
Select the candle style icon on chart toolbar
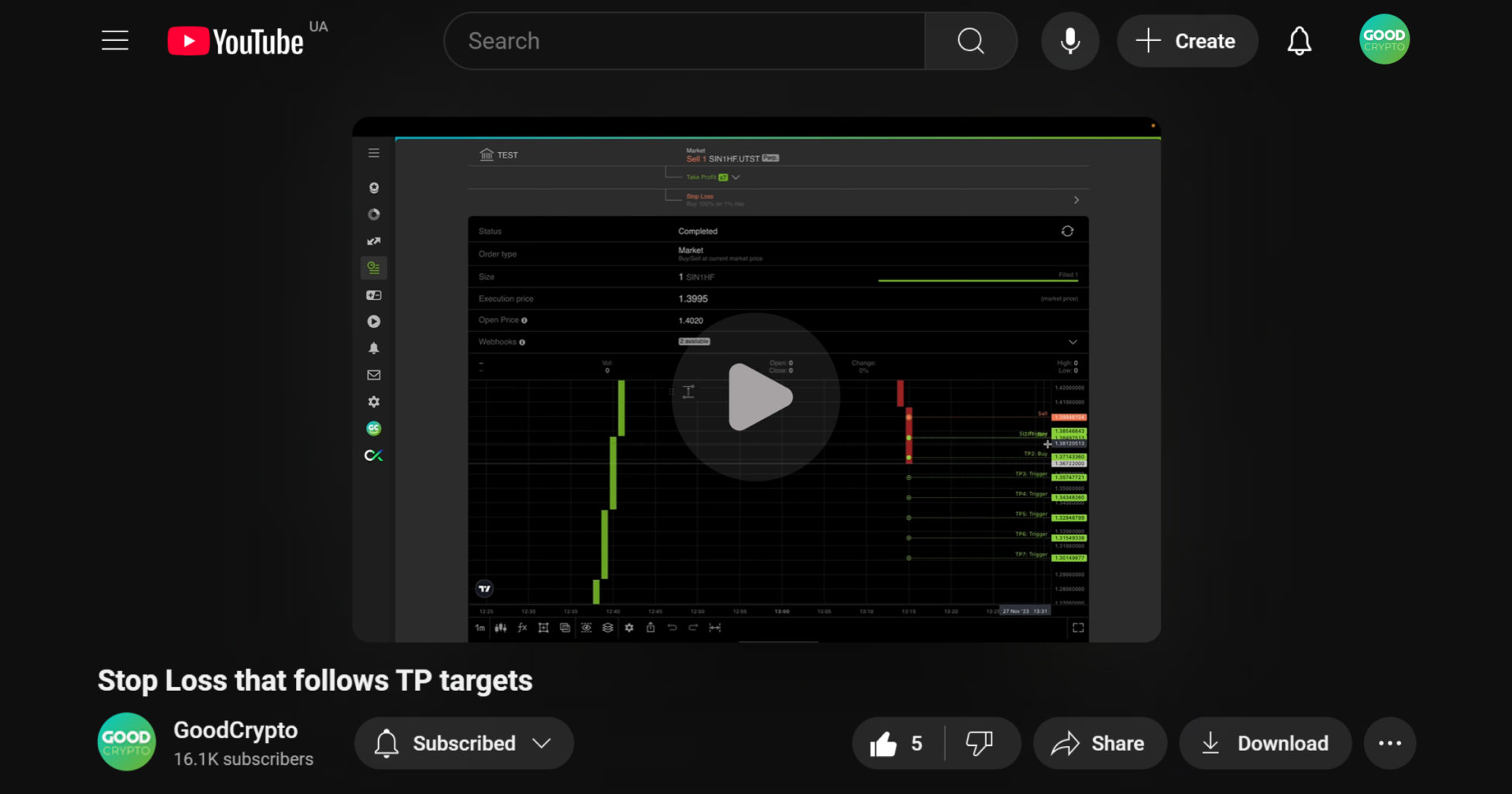tap(501, 628)
